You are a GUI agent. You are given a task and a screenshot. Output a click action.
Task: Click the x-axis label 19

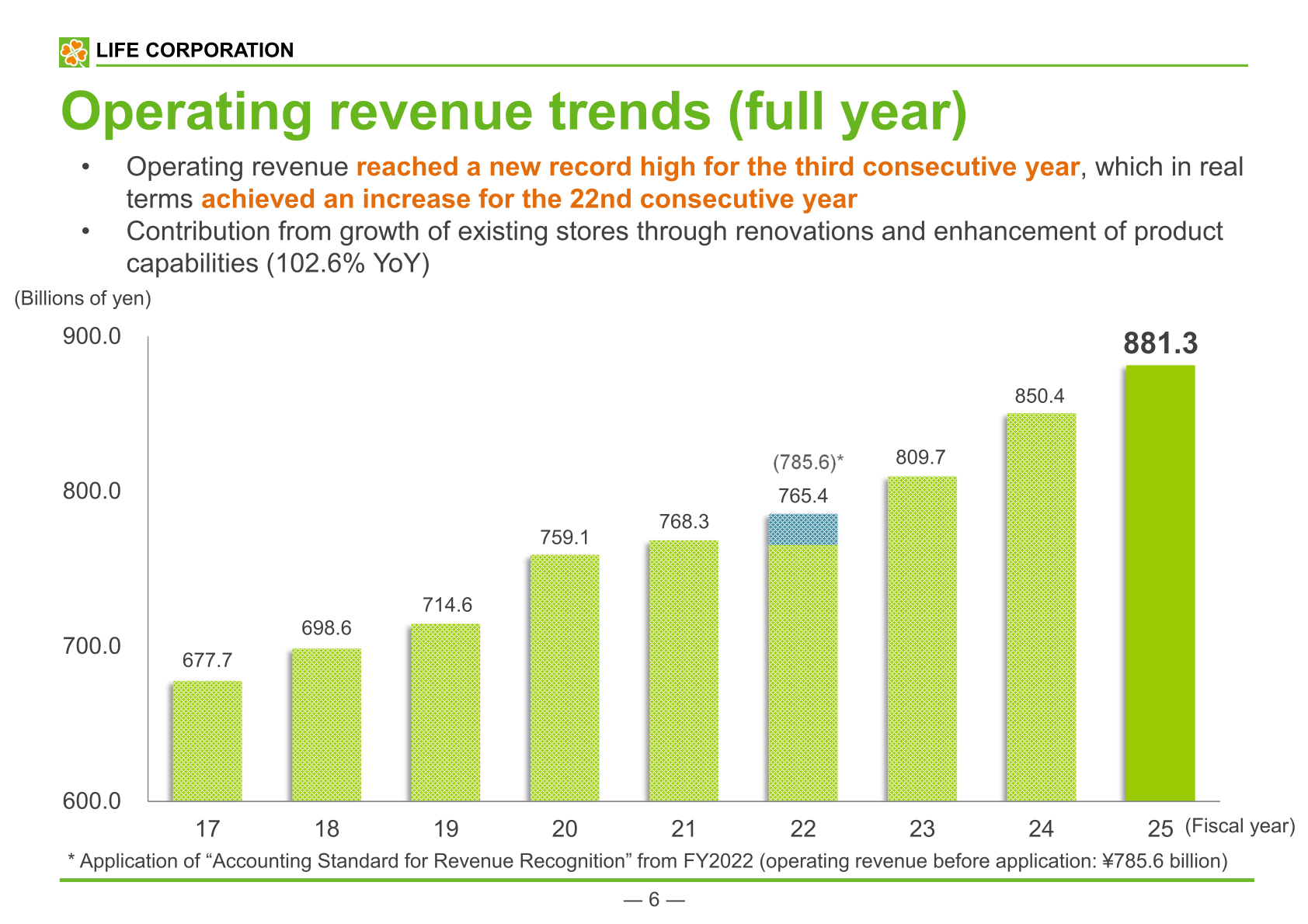446,829
